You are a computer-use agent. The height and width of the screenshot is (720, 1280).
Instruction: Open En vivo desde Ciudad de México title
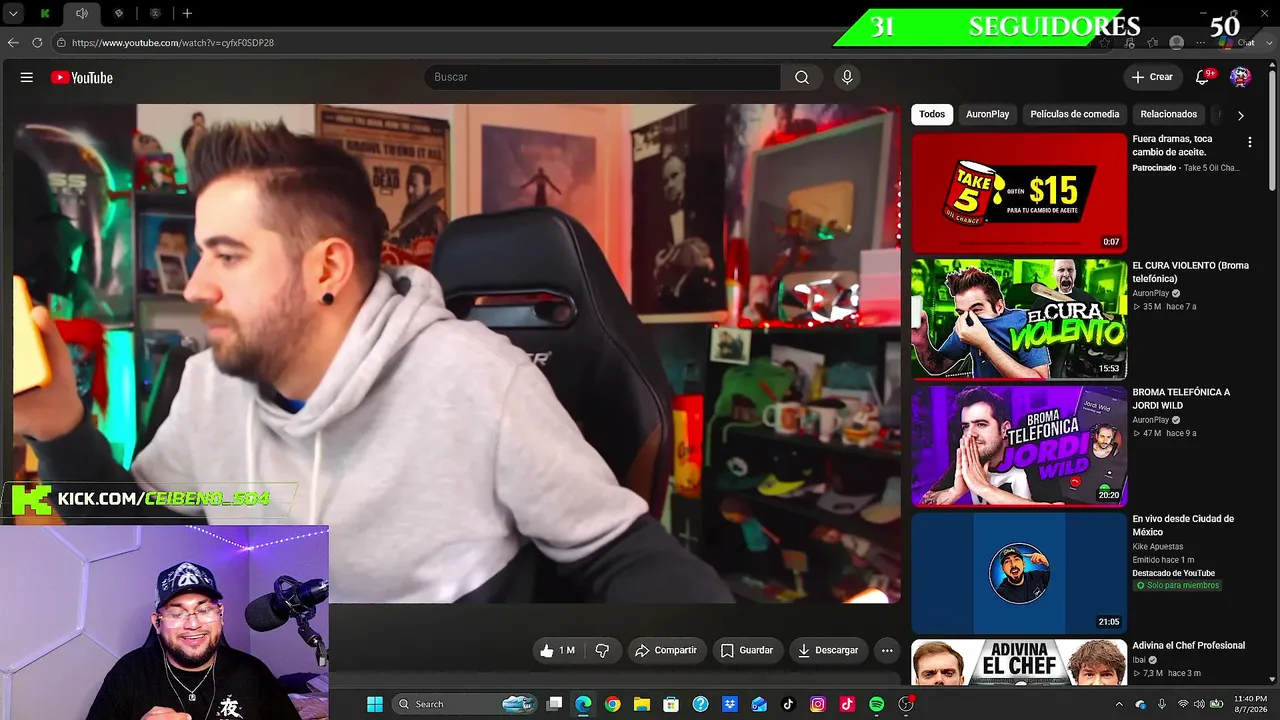pyautogui.click(x=1183, y=525)
